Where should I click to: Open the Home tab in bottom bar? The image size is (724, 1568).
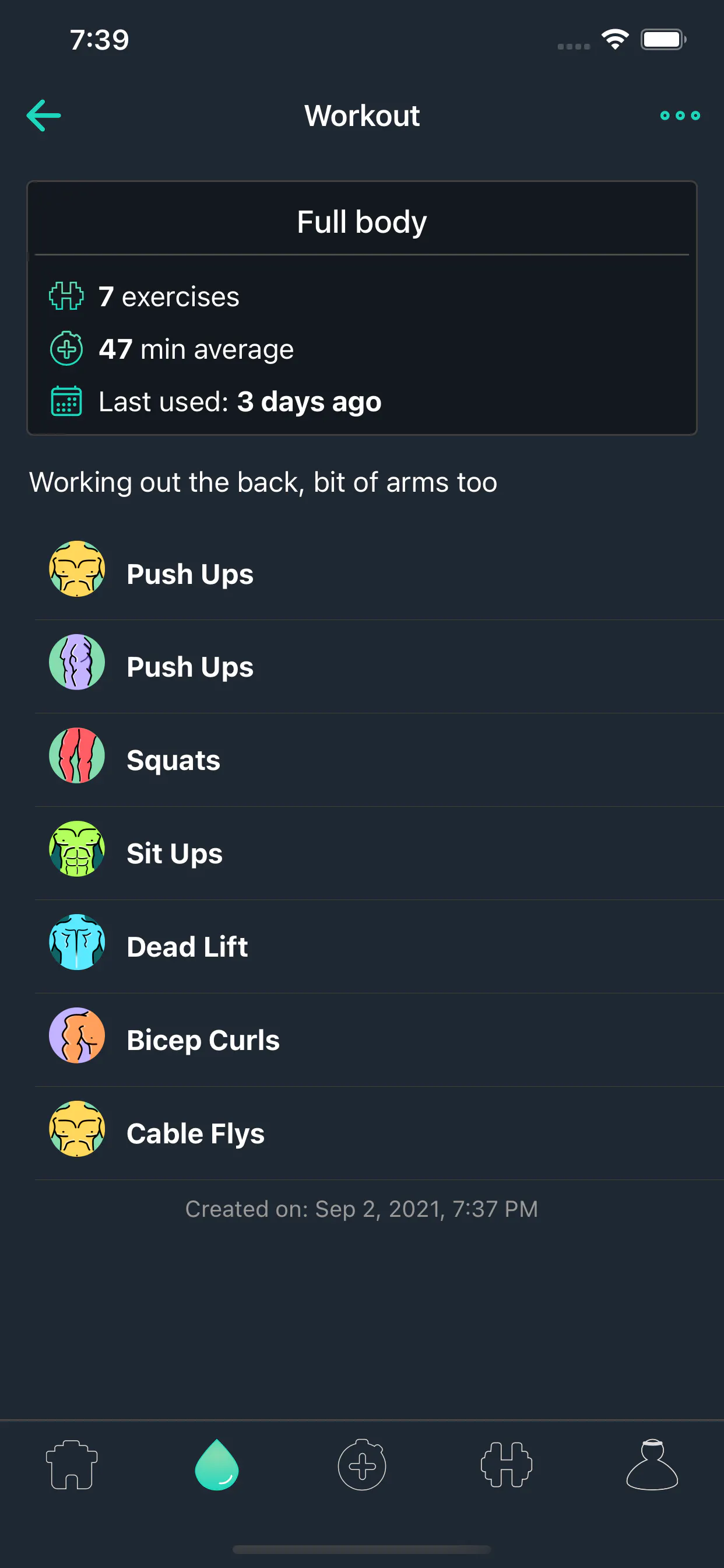[72, 1465]
